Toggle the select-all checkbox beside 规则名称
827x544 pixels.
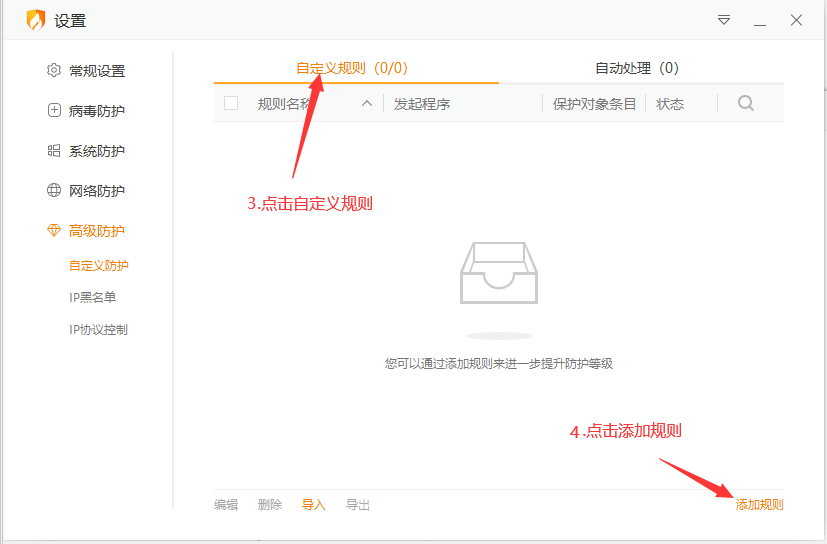[231, 103]
